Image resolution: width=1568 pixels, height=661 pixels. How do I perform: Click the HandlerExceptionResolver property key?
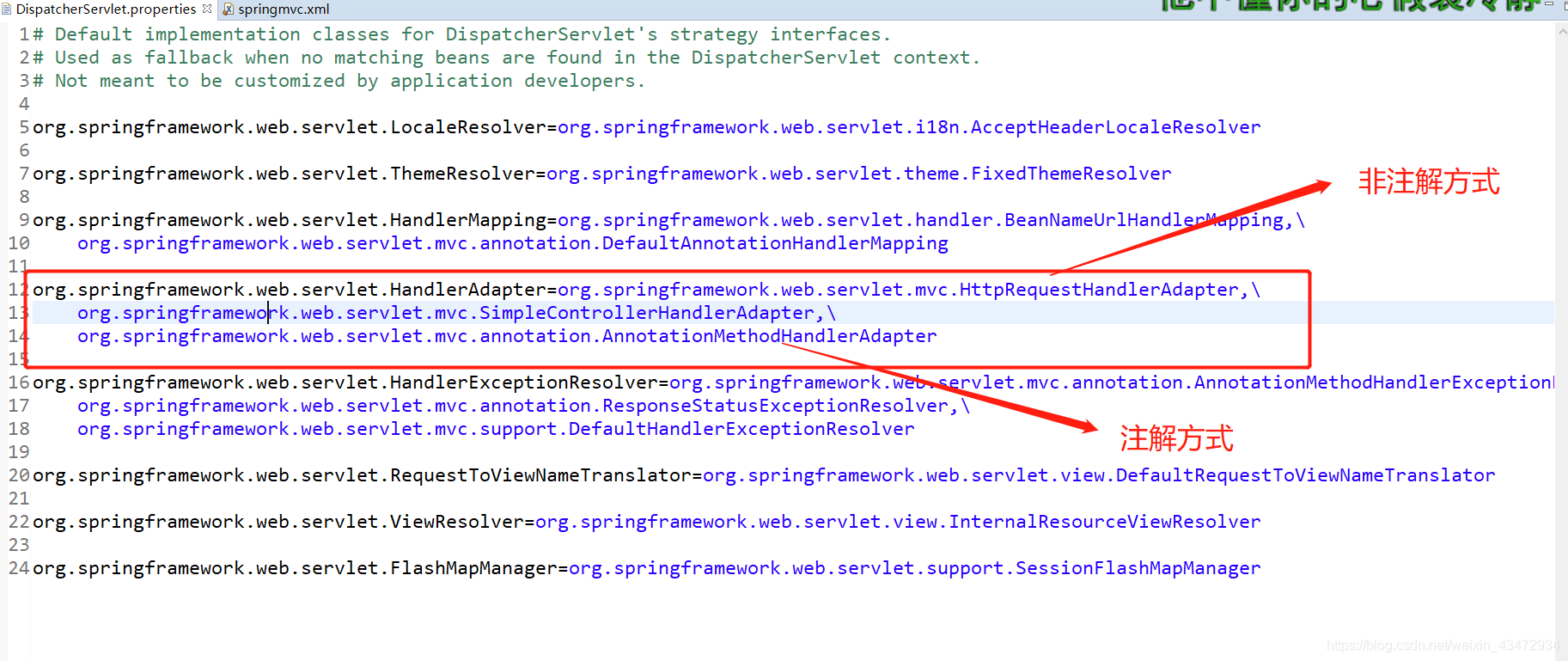(x=345, y=383)
